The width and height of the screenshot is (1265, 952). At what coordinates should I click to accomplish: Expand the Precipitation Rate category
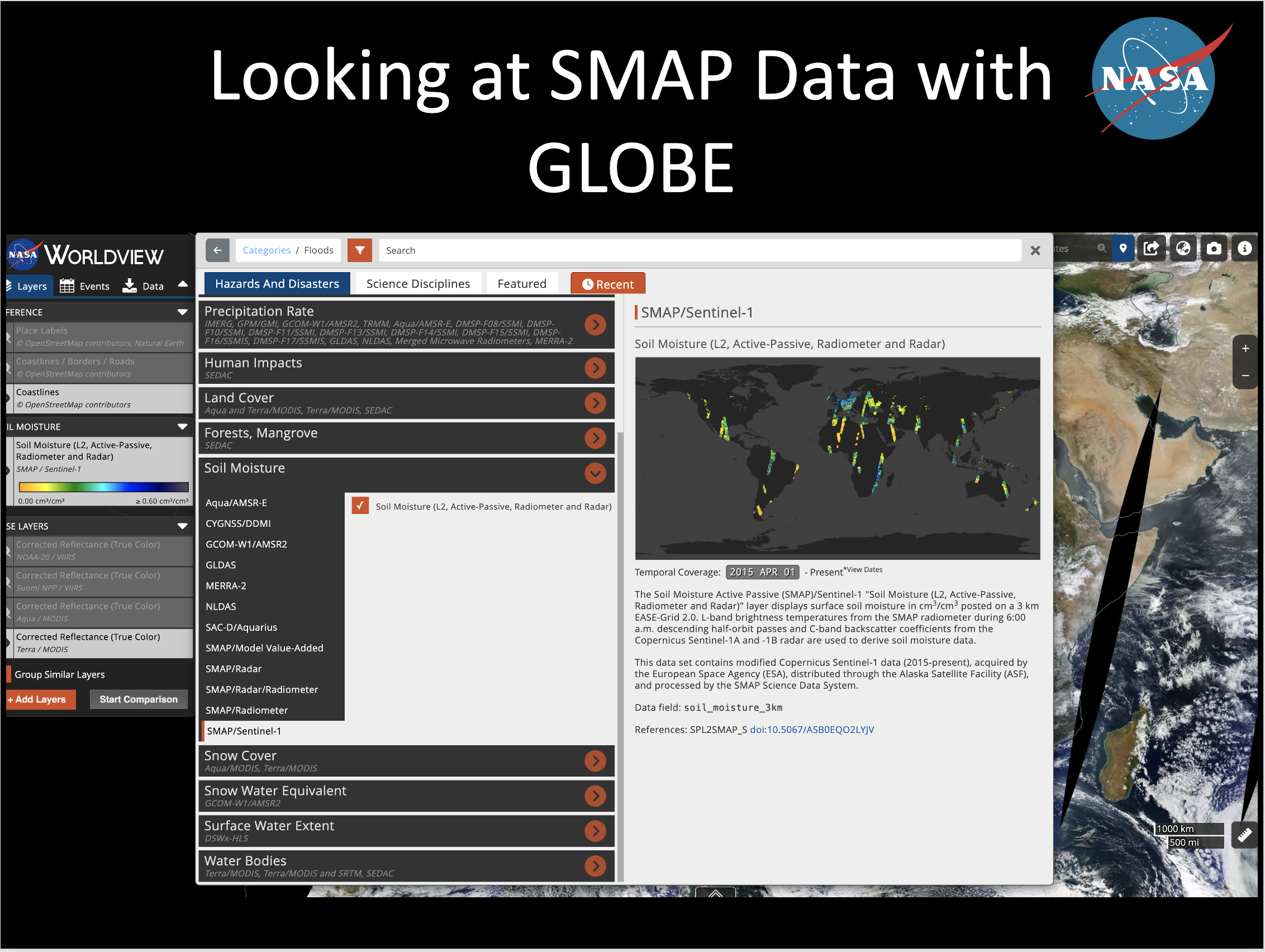click(595, 324)
